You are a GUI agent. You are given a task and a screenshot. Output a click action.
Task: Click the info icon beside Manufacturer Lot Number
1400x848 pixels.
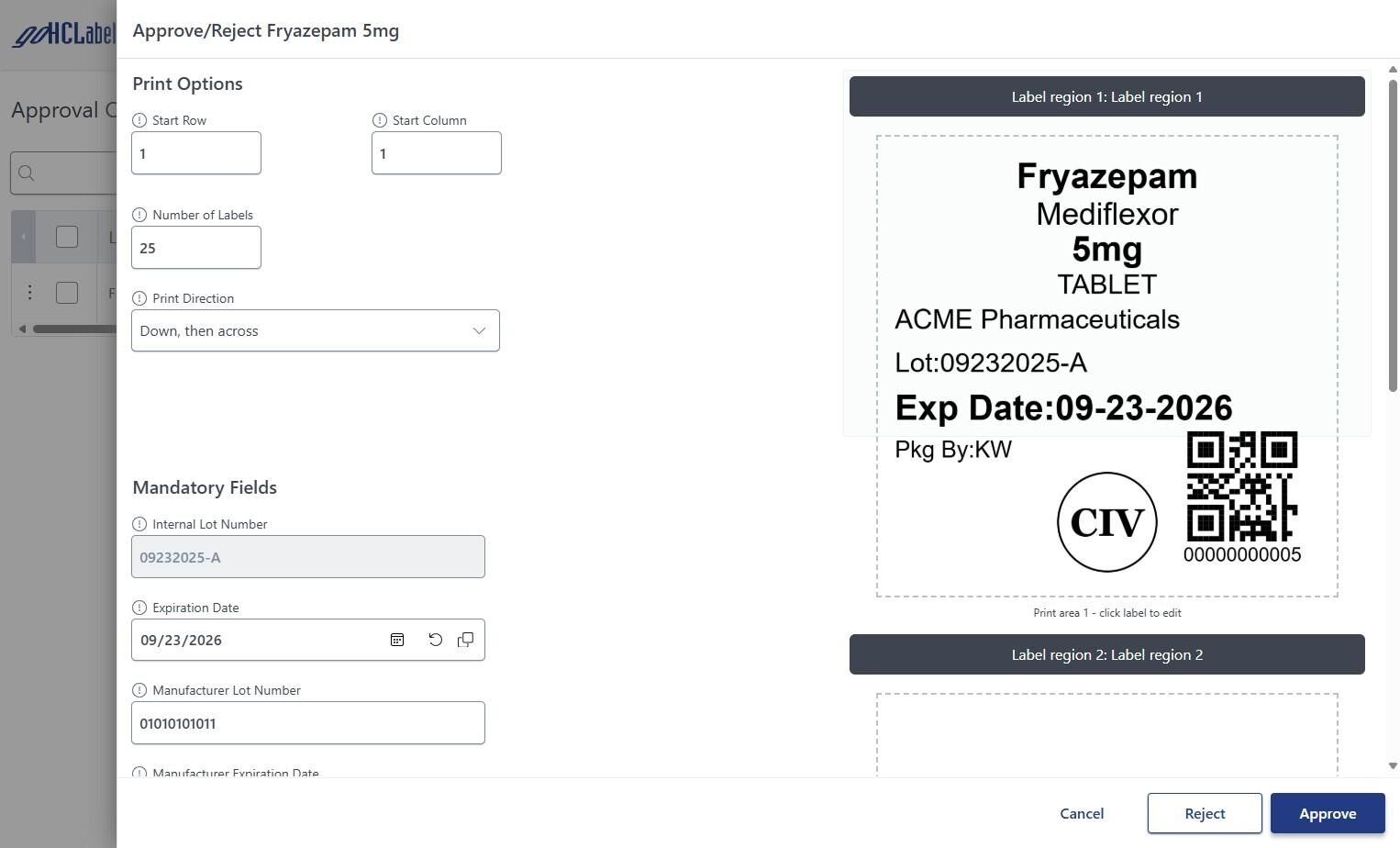pos(139,690)
